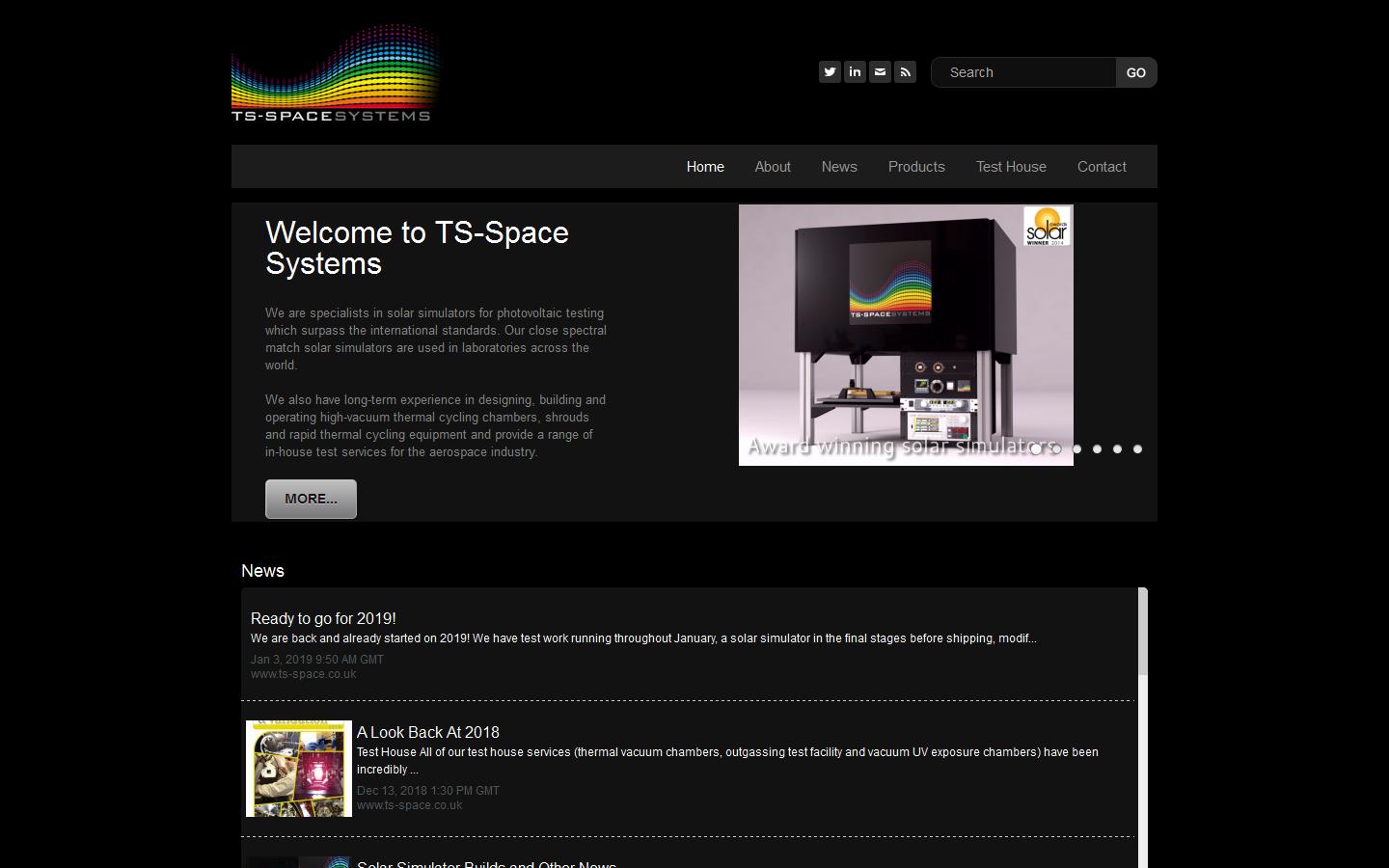Open the LinkedIn social icon
The image size is (1389, 868).
855,71
